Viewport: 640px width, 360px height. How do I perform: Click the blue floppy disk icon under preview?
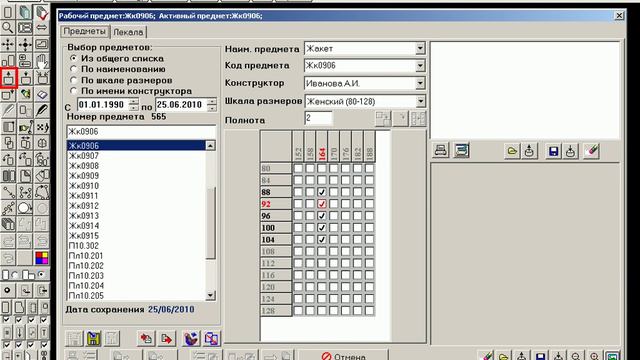click(553, 151)
